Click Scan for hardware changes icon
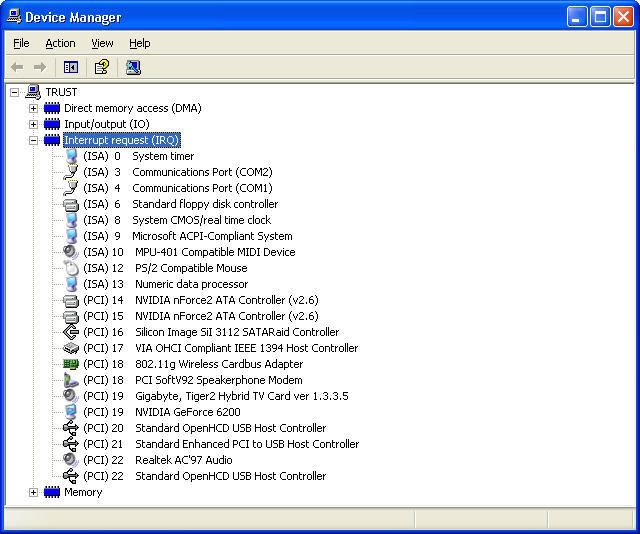This screenshot has width=640, height=534. click(x=133, y=67)
